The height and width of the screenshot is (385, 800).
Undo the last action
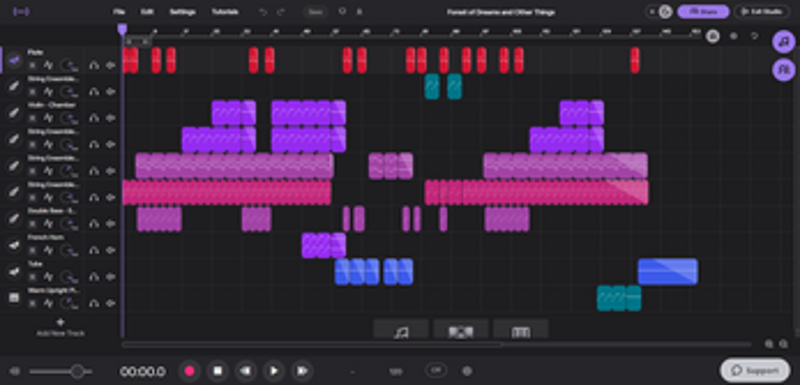[263, 12]
